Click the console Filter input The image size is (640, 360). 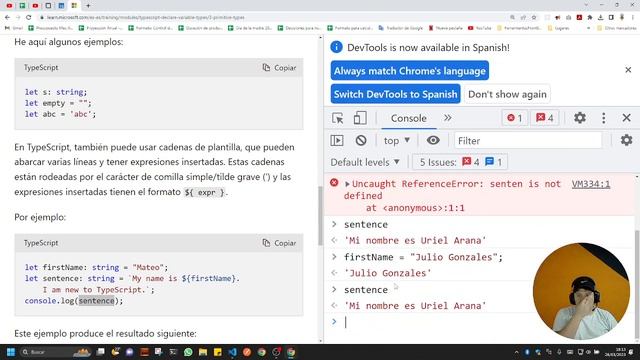(528, 140)
